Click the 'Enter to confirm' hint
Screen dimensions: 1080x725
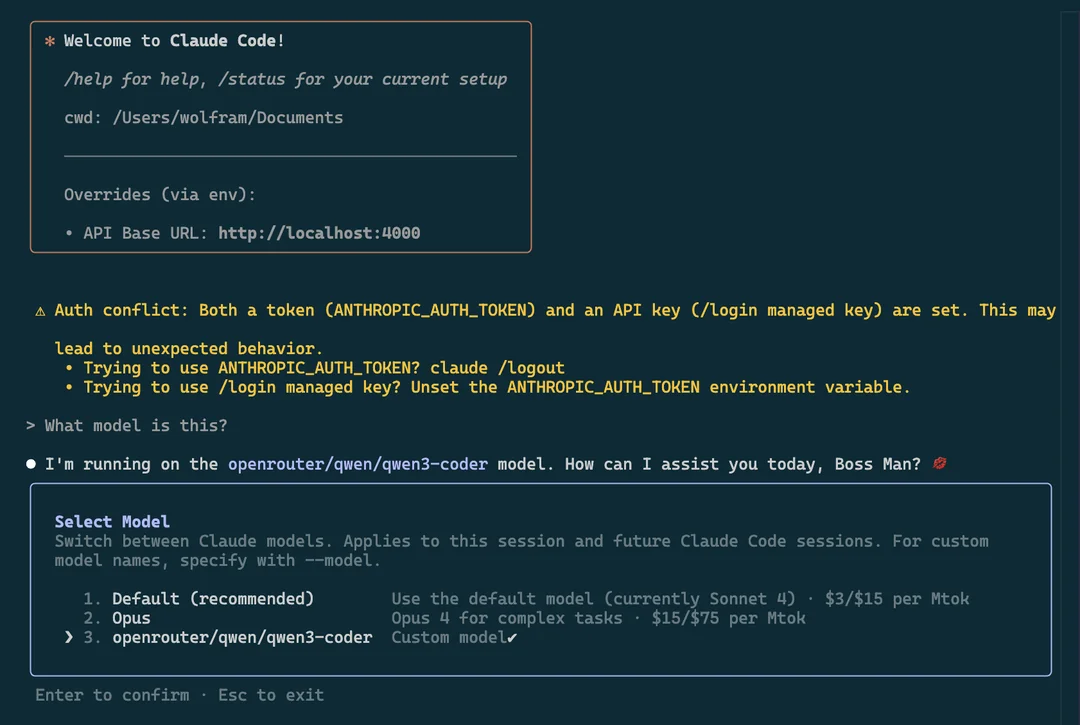[111, 695]
